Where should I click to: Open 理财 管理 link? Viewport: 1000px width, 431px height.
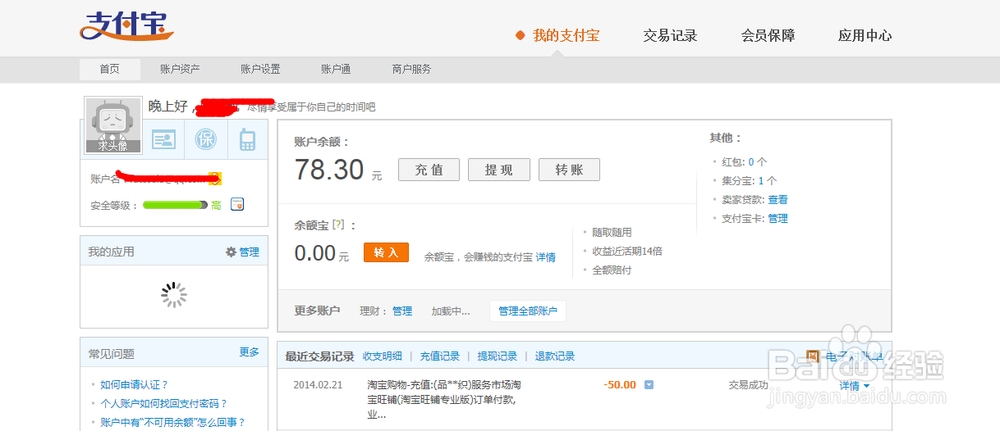[x=402, y=311]
